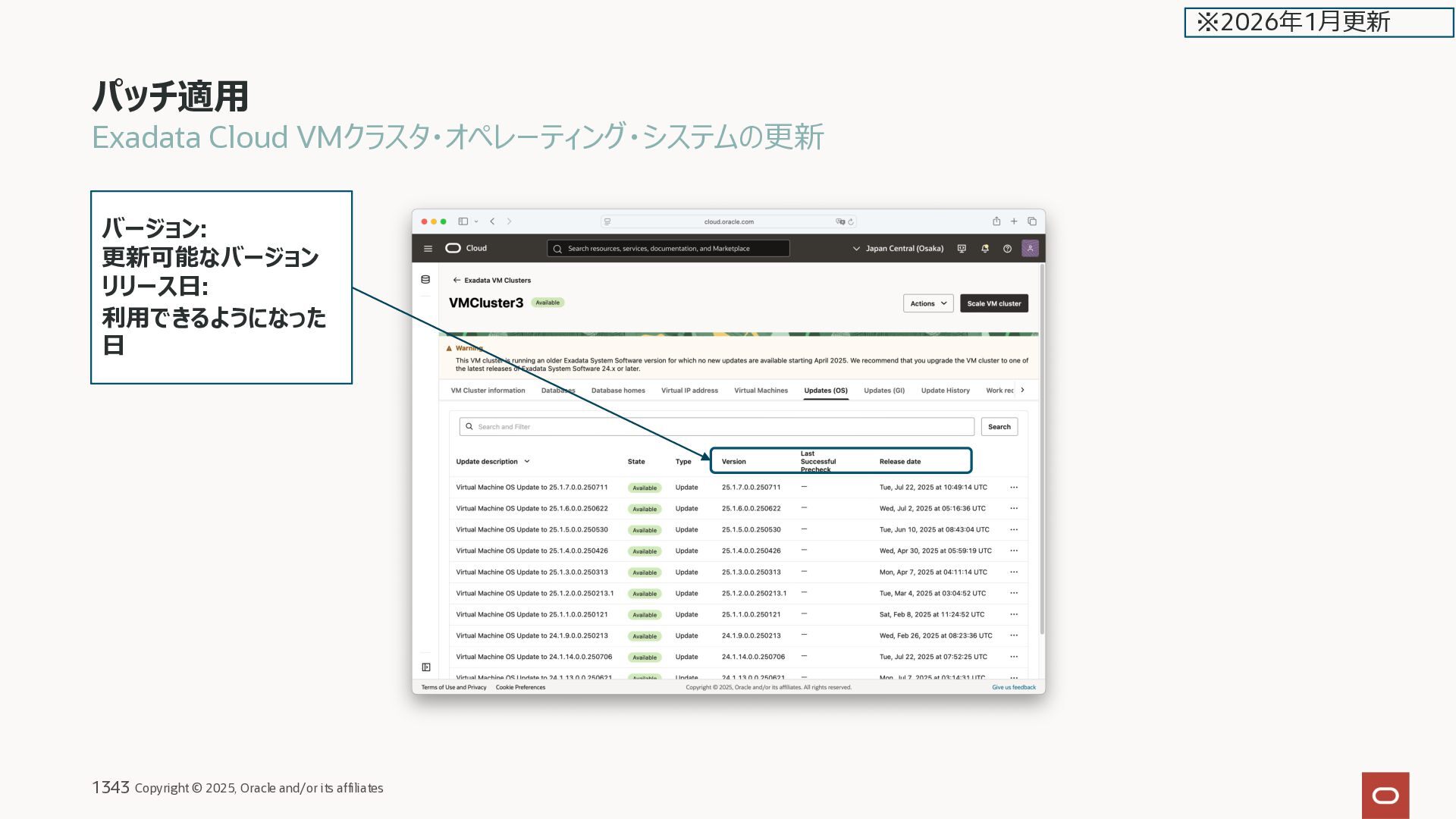Open row actions menu for 25.1.7.0.0.250711 update
Image resolution: width=1456 pixels, height=819 pixels.
(1014, 488)
